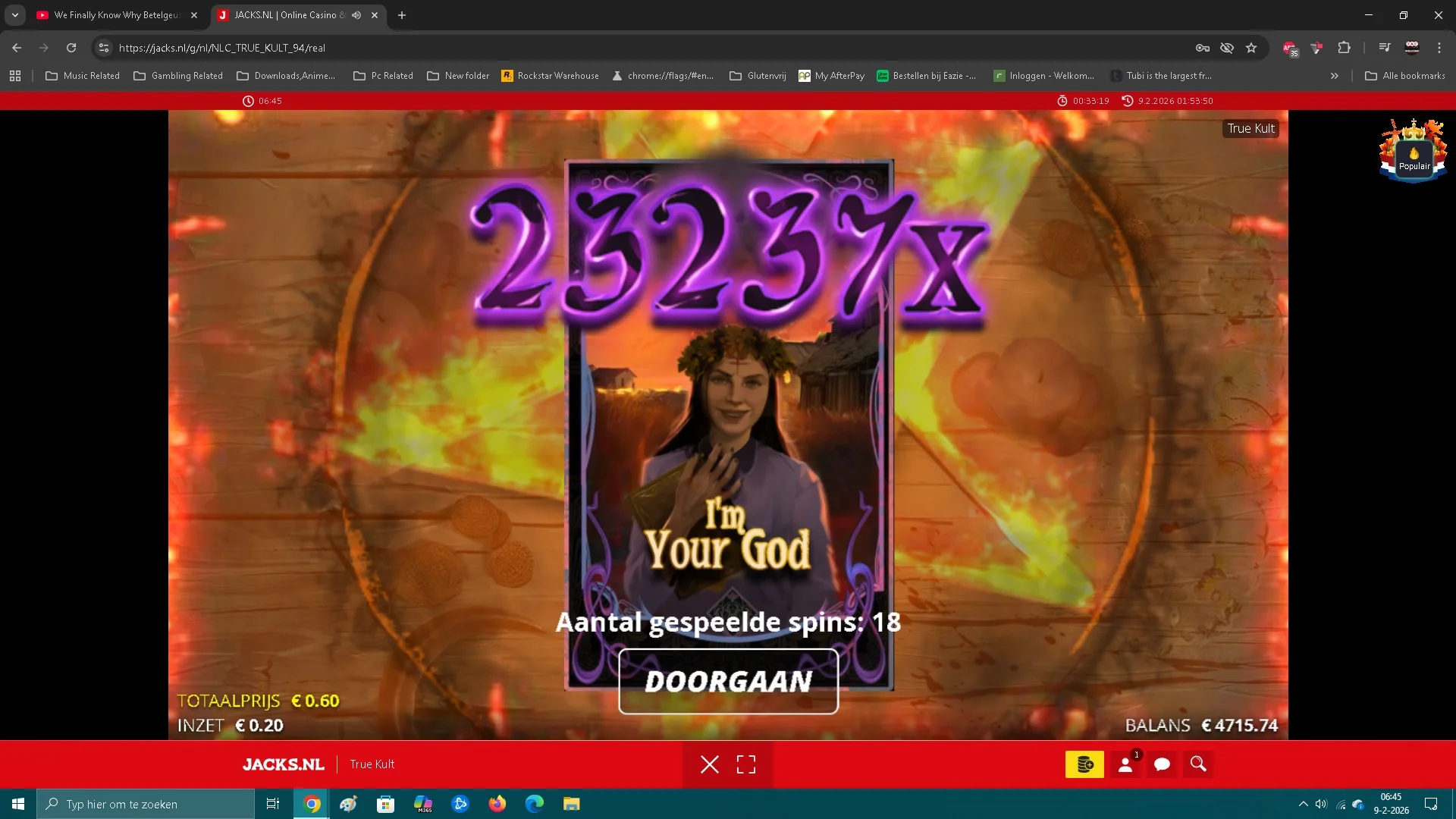Open the Music Related bookmark folder
Image resolution: width=1456 pixels, height=819 pixels.
(83, 76)
